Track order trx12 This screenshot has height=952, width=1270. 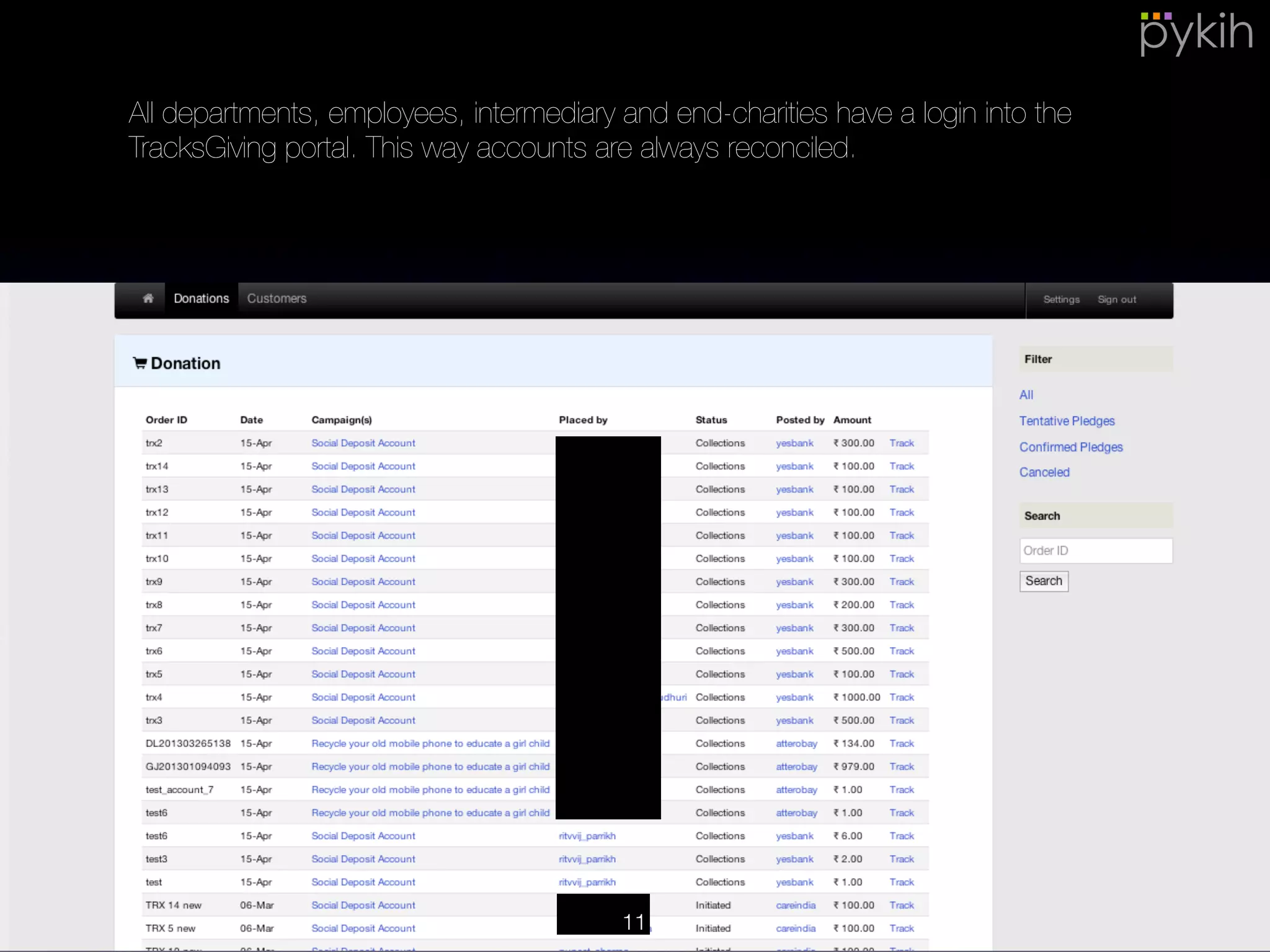coord(902,513)
